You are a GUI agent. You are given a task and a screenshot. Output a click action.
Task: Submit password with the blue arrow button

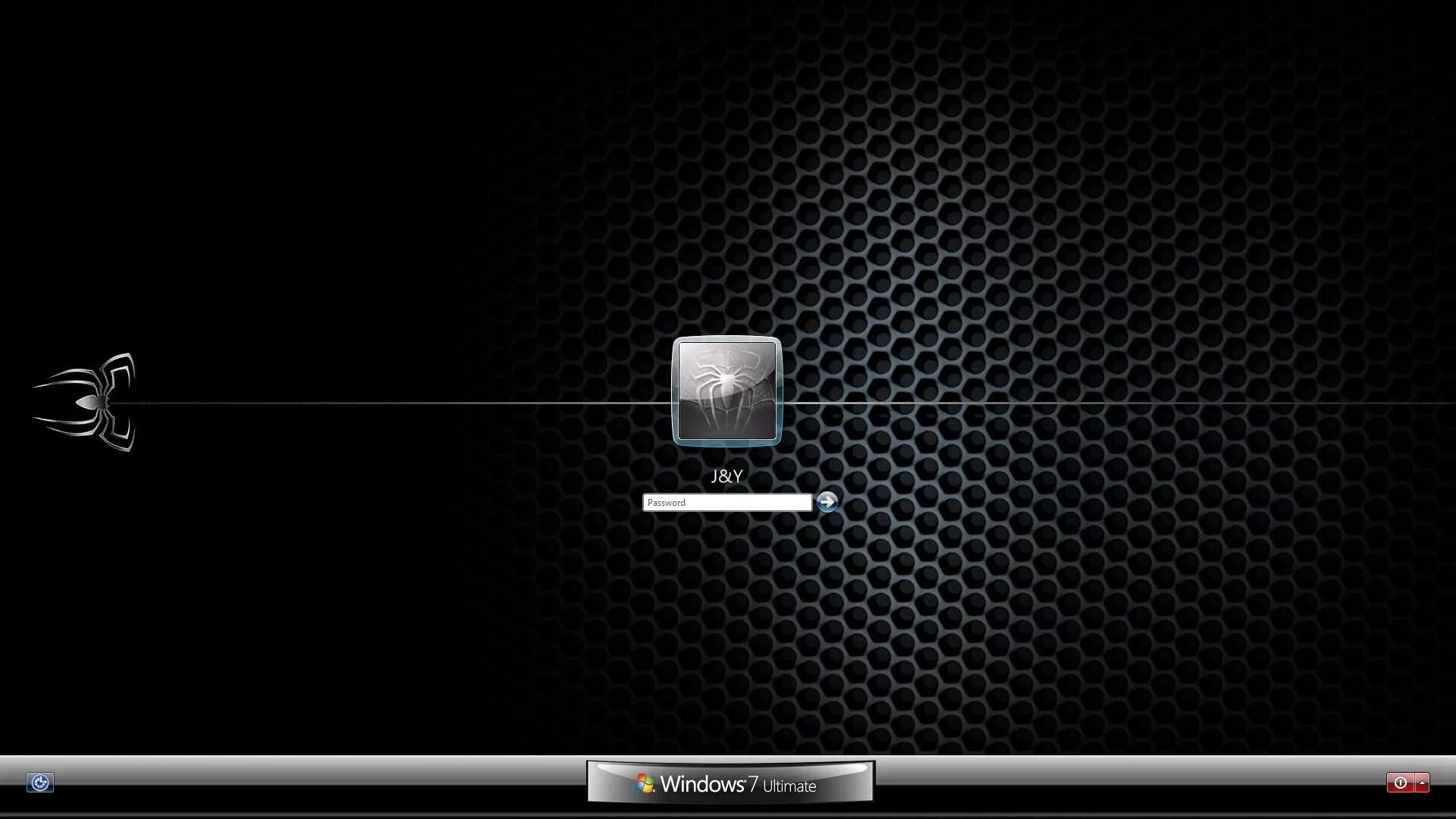[827, 502]
